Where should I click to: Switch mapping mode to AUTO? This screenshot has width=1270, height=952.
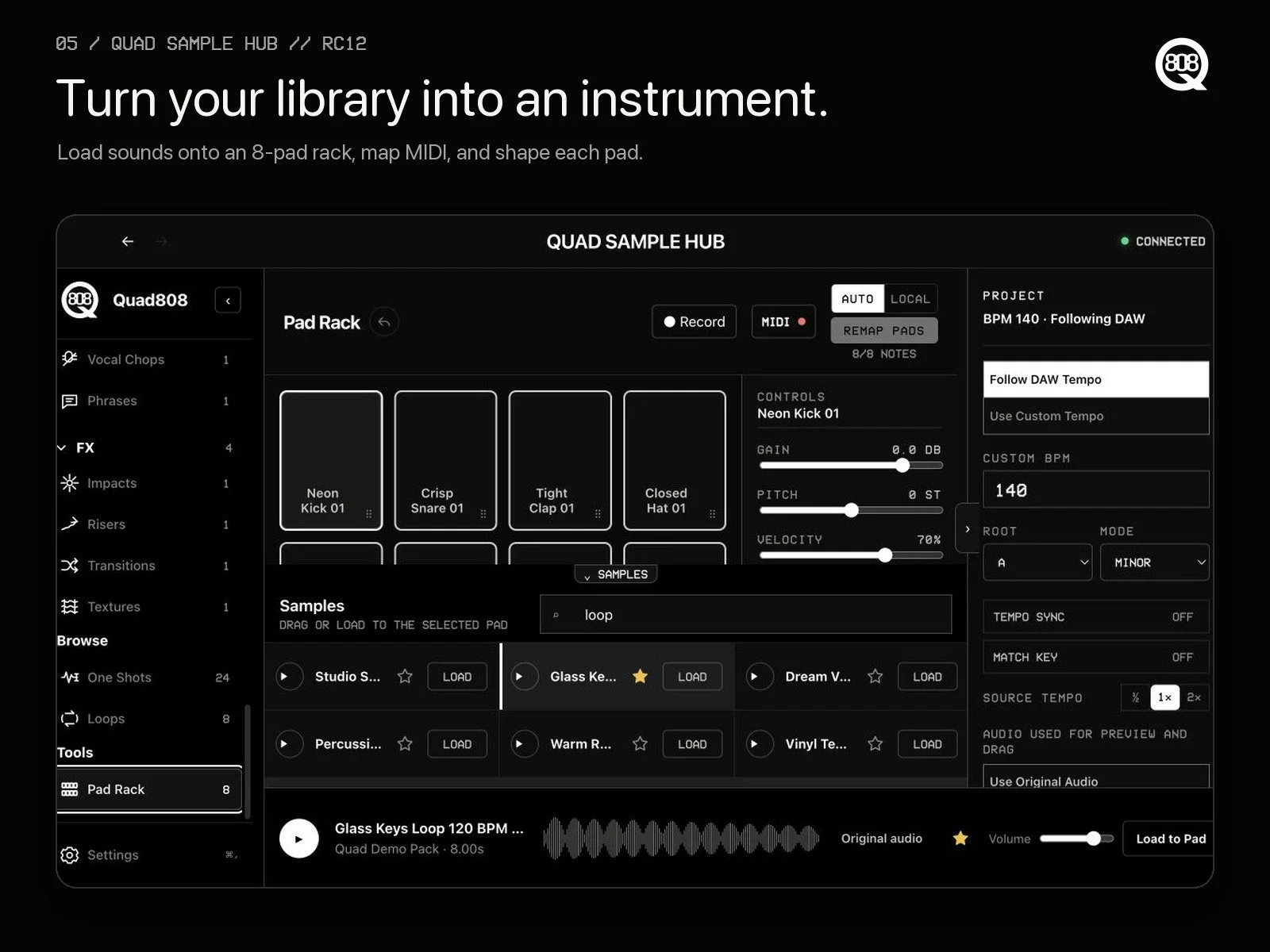click(x=857, y=299)
